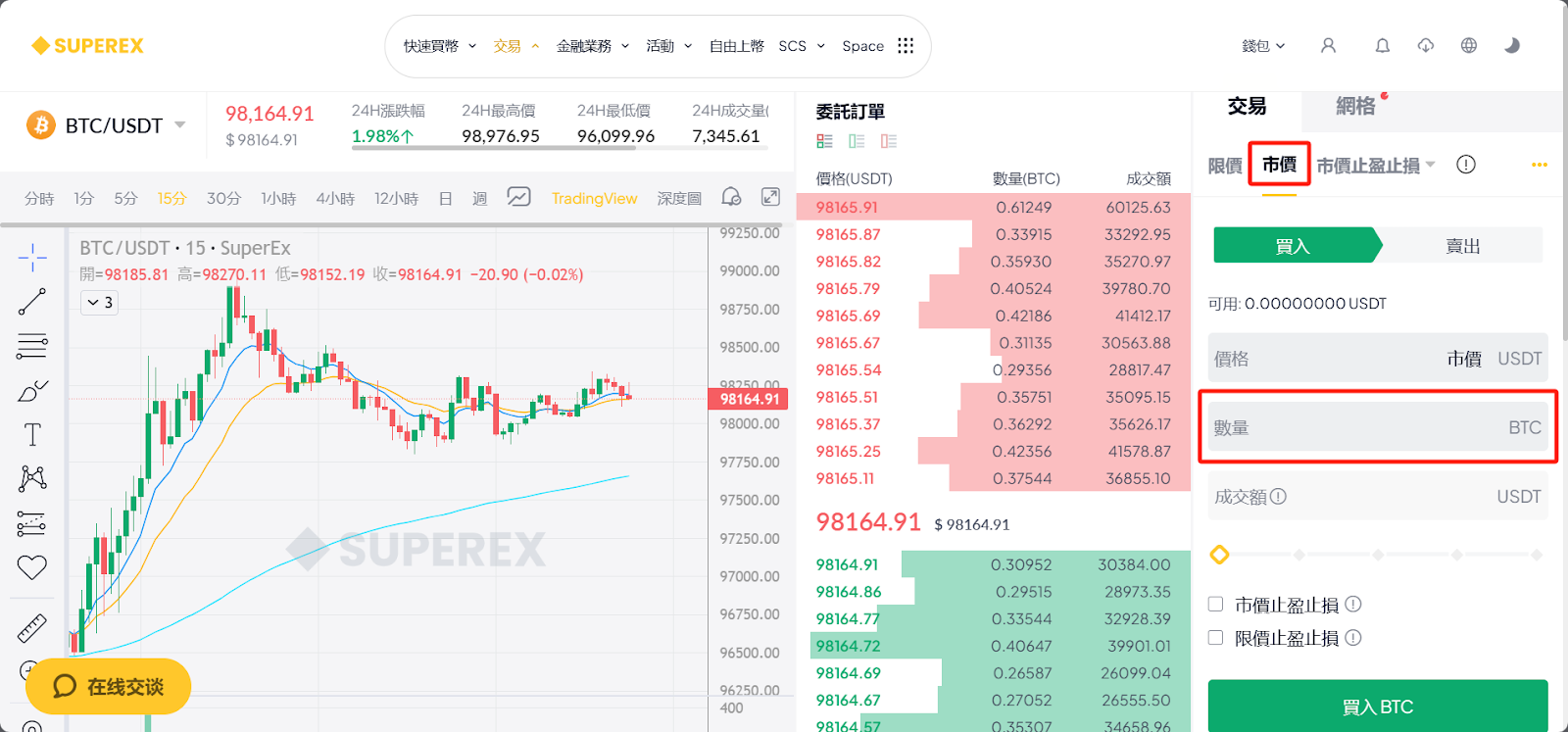Select the brush drawing tool
This screenshot has width=1568, height=732.
click(32, 391)
